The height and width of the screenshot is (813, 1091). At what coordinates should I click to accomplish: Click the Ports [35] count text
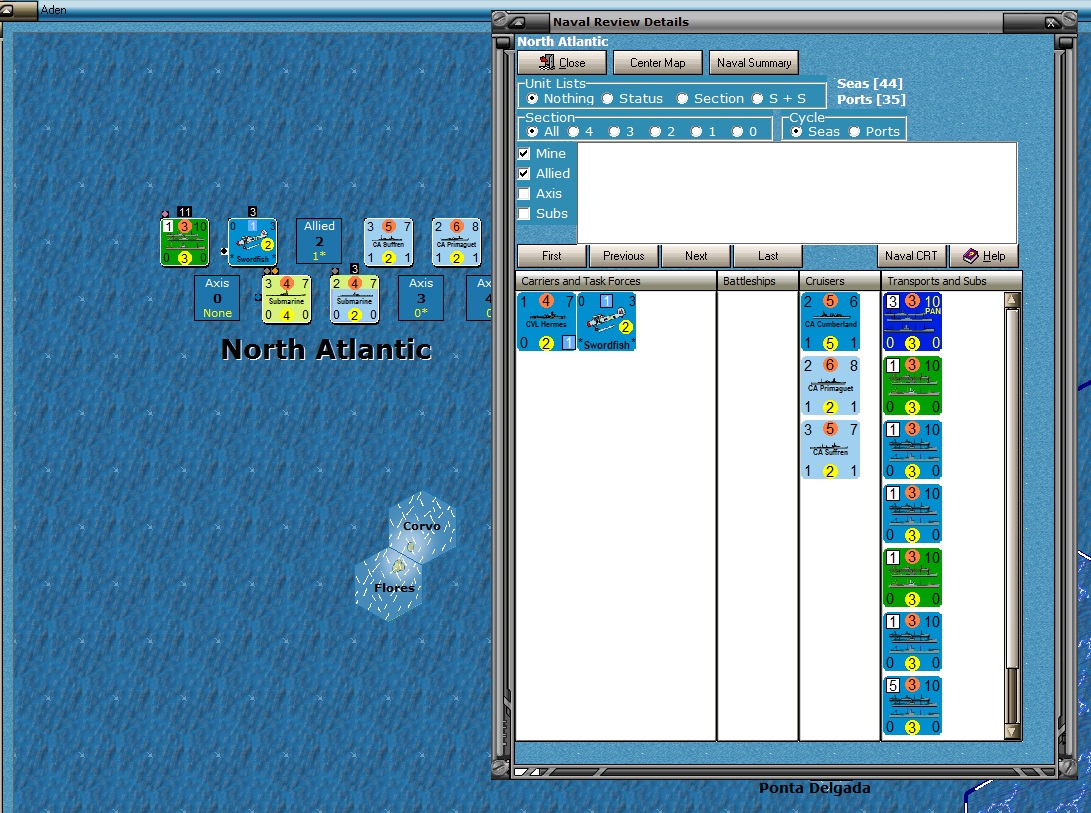click(x=871, y=100)
